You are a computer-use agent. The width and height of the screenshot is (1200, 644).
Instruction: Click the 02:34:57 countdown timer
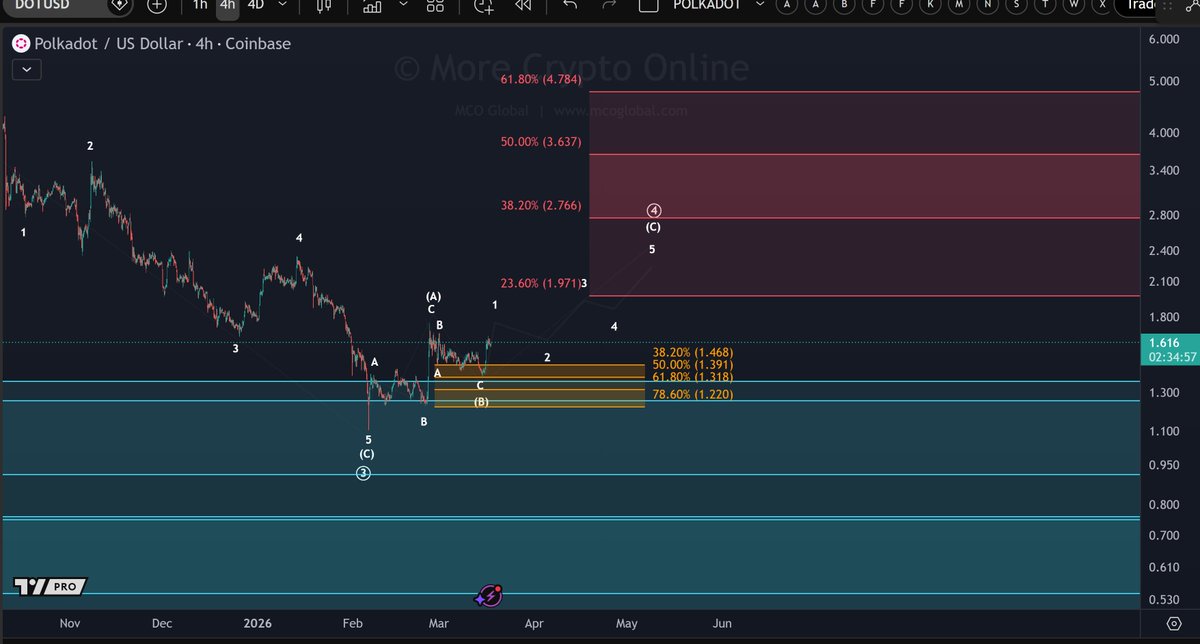pyautogui.click(x=1170, y=356)
